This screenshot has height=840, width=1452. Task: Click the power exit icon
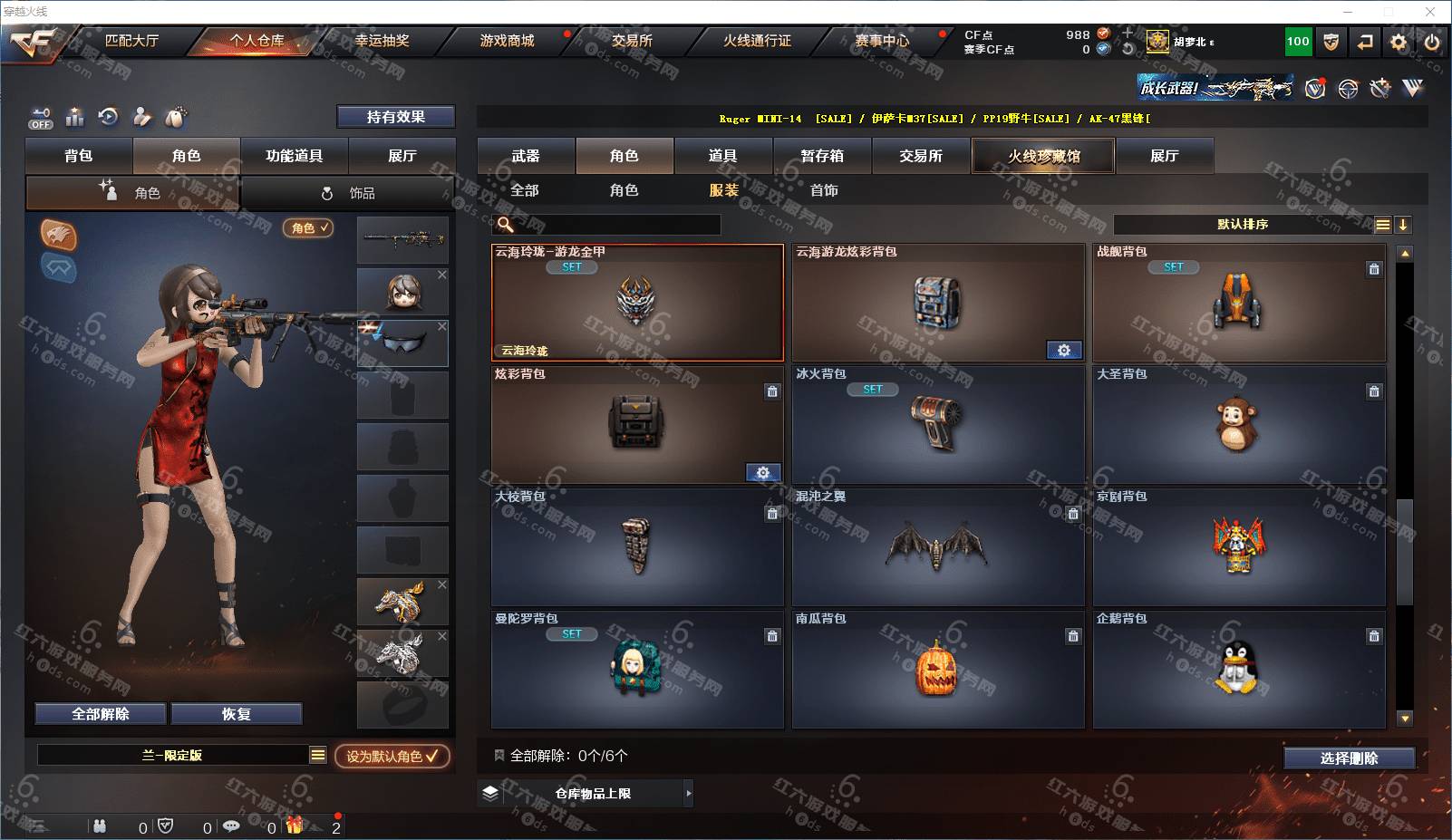pos(1432,42)
